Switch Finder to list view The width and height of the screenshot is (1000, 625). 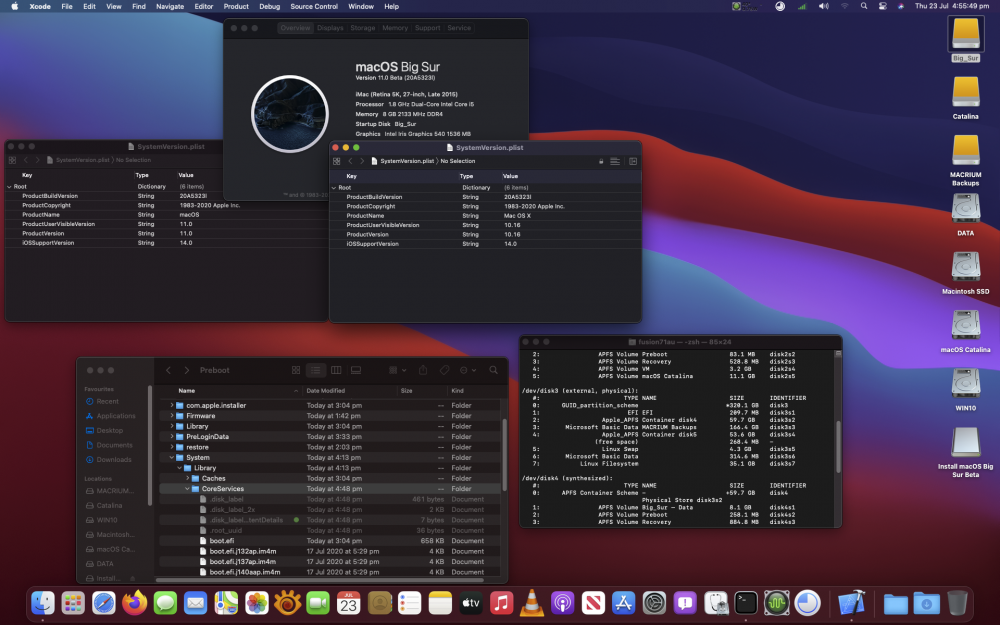pos(316,370)
